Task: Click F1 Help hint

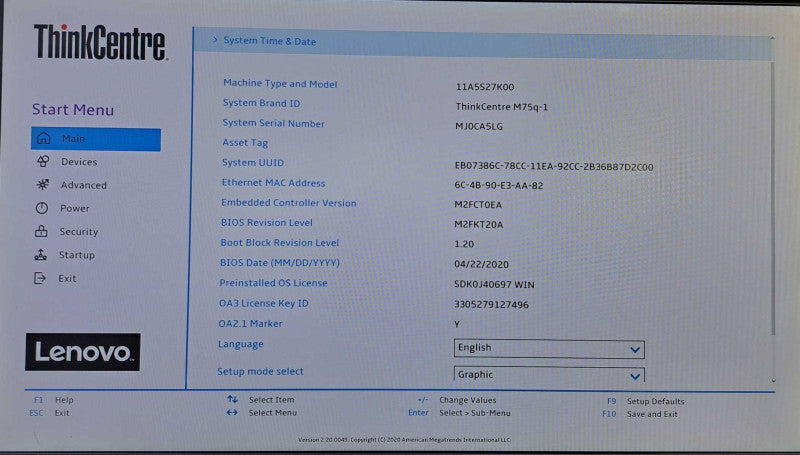Action: pyautogui.click(x=54, y=400)
